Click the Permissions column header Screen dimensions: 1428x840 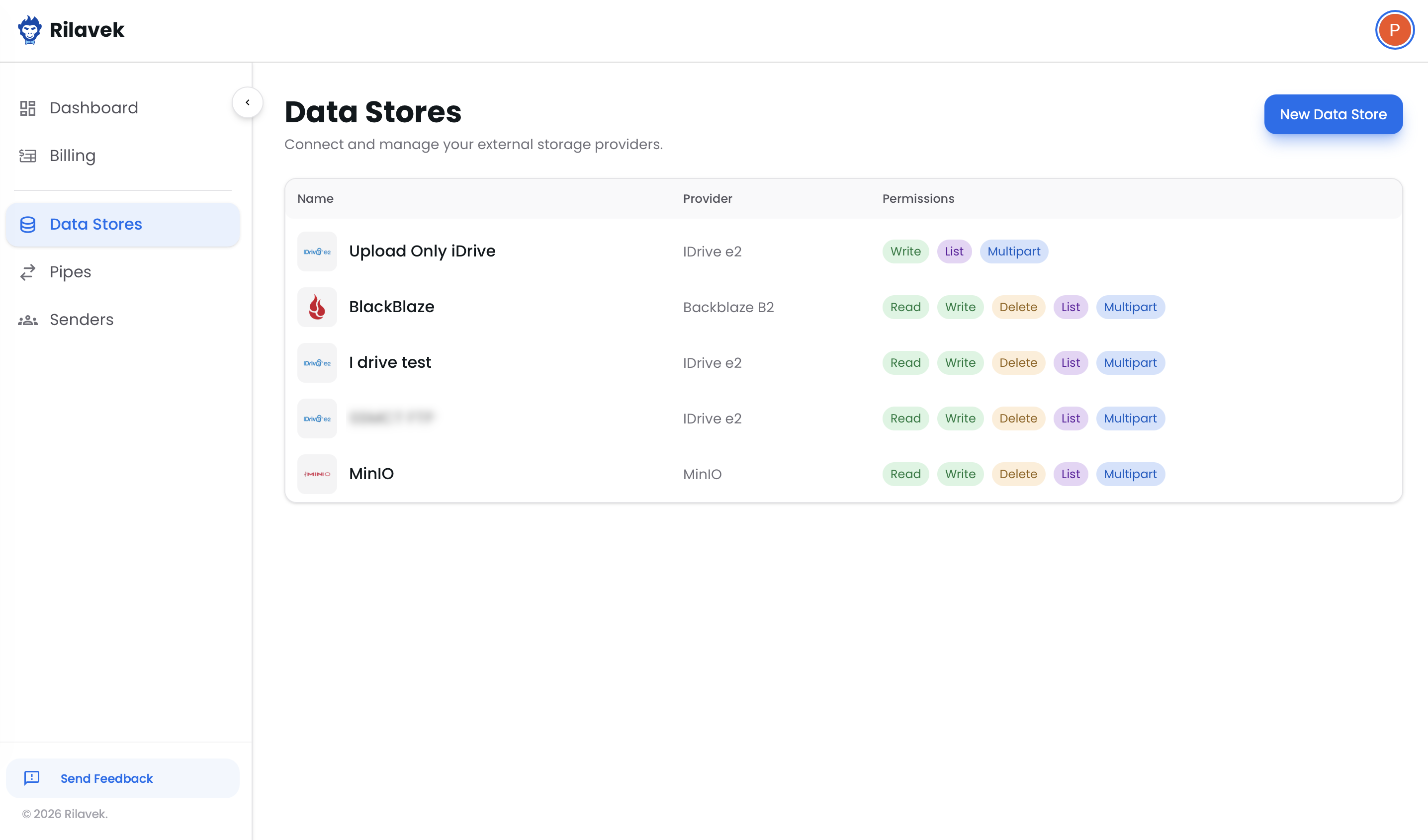pos(918,199)
